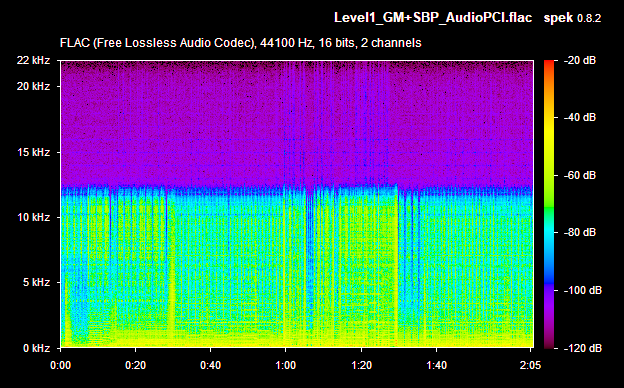Click the file name Level1_GM+SBP_AudioPCI.flac
This screenshot has height=388, width=624.
click(433, 18)
